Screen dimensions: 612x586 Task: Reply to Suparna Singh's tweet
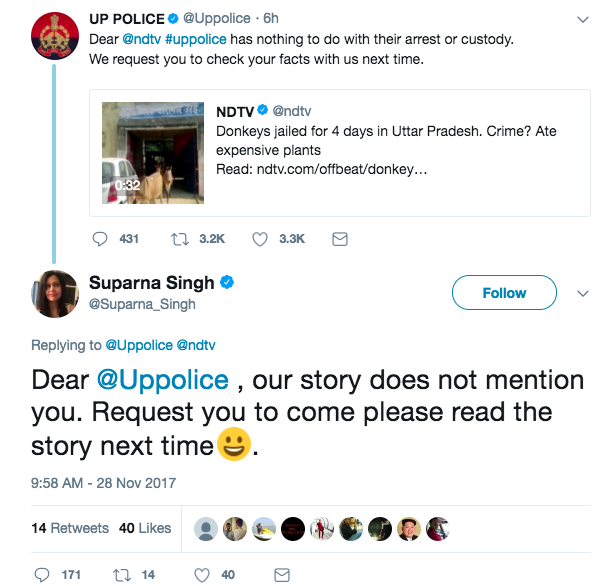42,574
